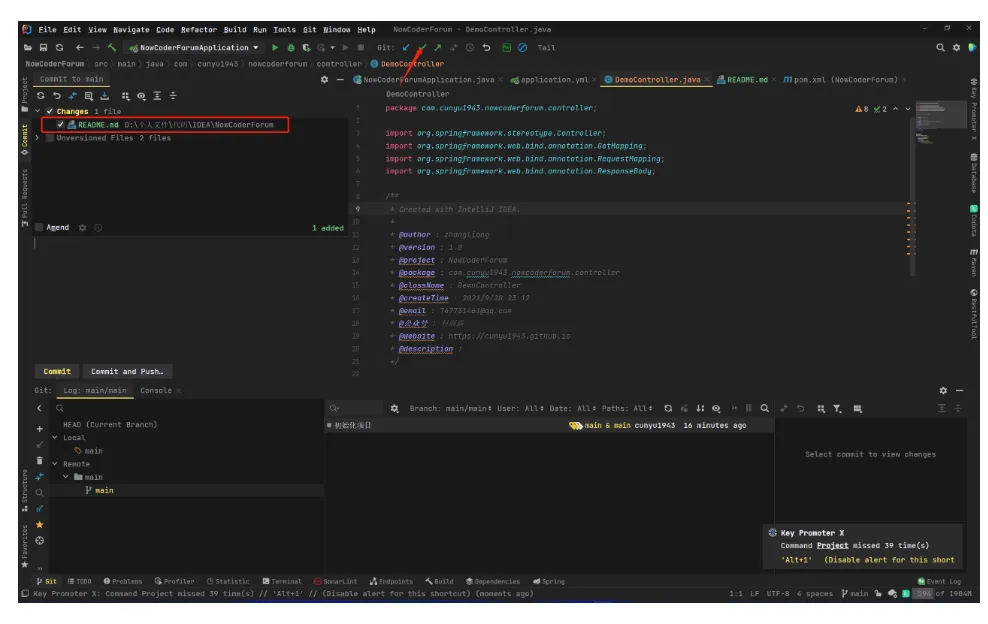The image size is (988, 624).
Task: Open User: All filter dropdown
Action: pyautogui.click(x=520, y=408)
